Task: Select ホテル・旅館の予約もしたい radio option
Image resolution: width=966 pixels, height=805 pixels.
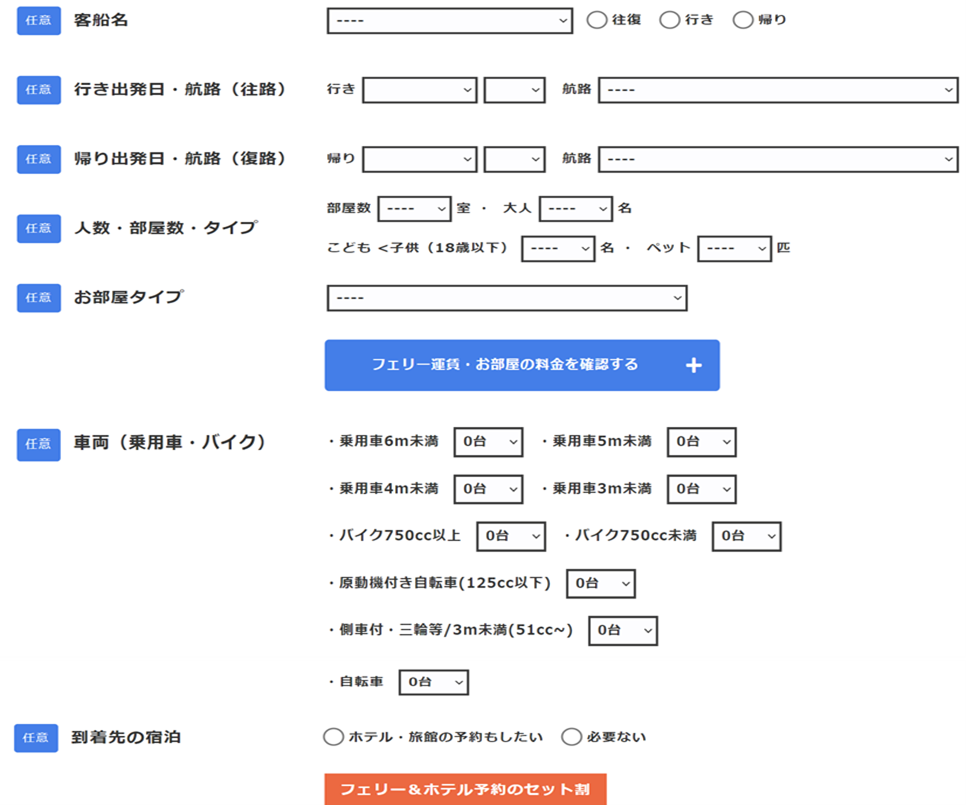Action: tap(333, 737)
